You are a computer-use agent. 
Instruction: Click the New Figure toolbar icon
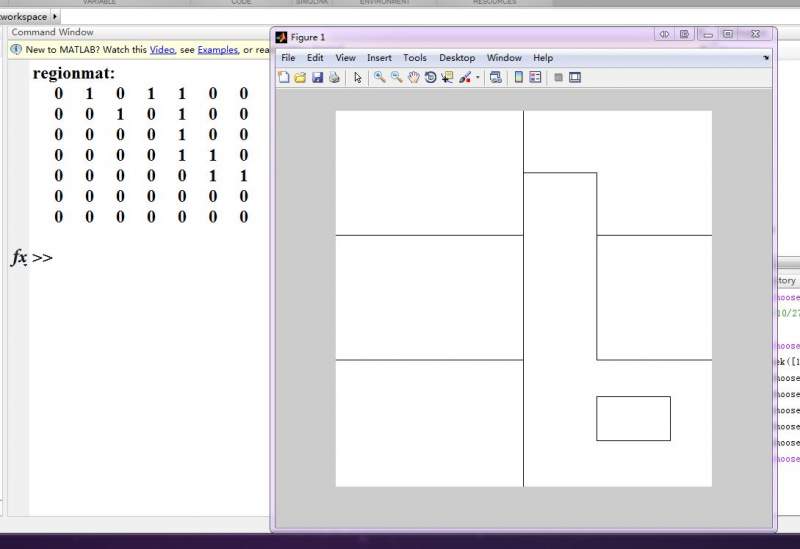pyautogui.click(x=284, y=77)
